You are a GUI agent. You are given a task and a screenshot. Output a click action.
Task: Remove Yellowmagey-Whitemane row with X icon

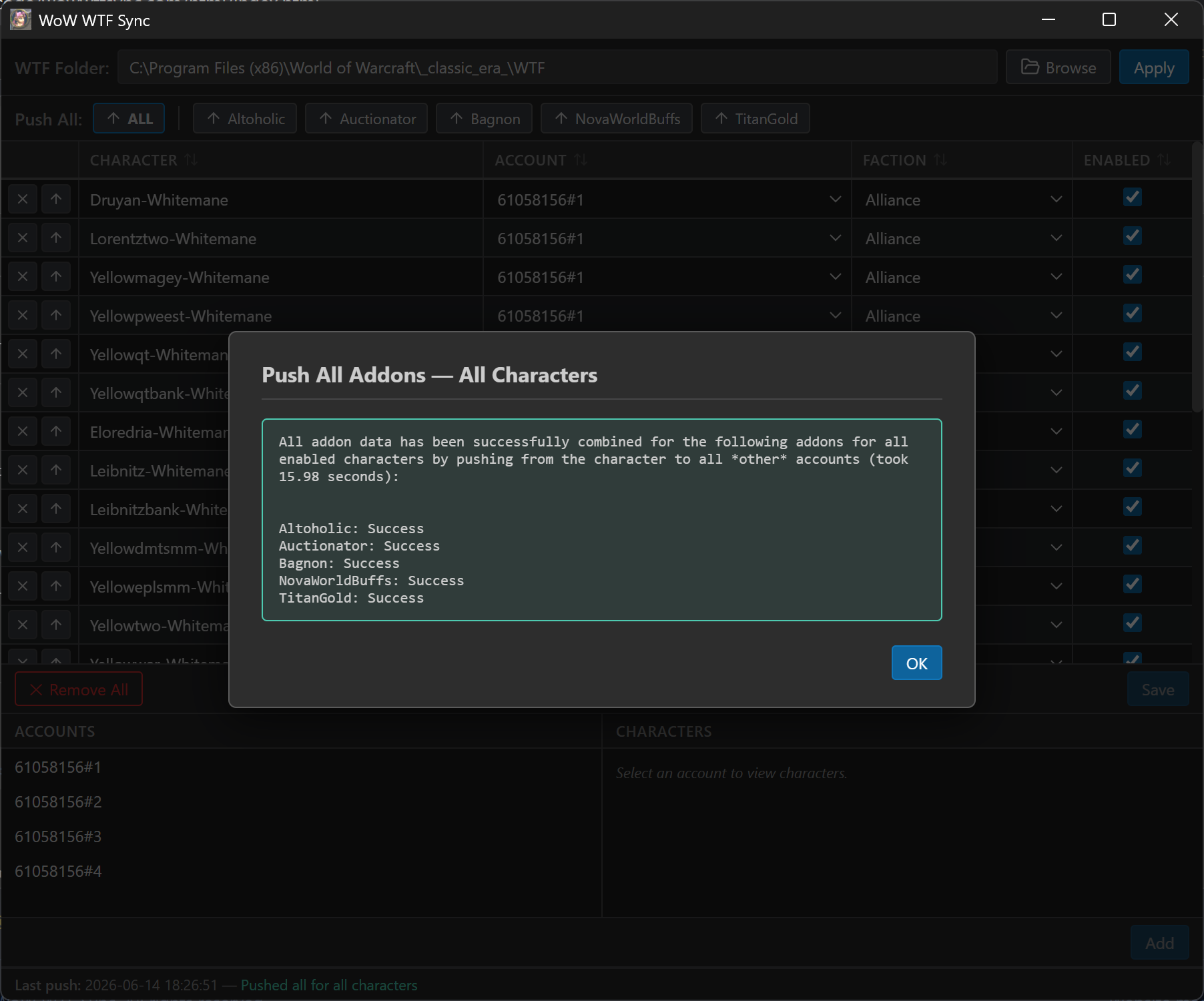click(x=23, y=276)
